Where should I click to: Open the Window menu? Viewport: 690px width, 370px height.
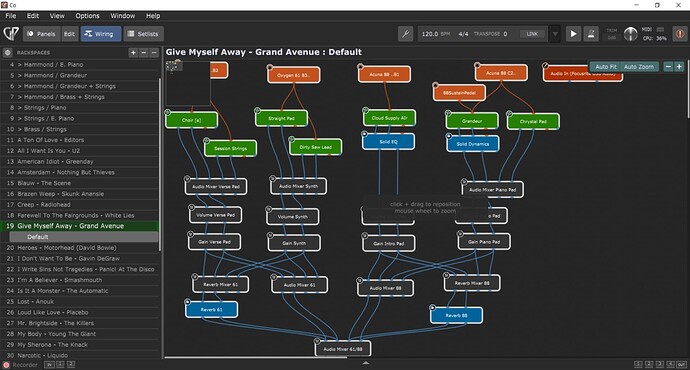(x=122, y=16)
